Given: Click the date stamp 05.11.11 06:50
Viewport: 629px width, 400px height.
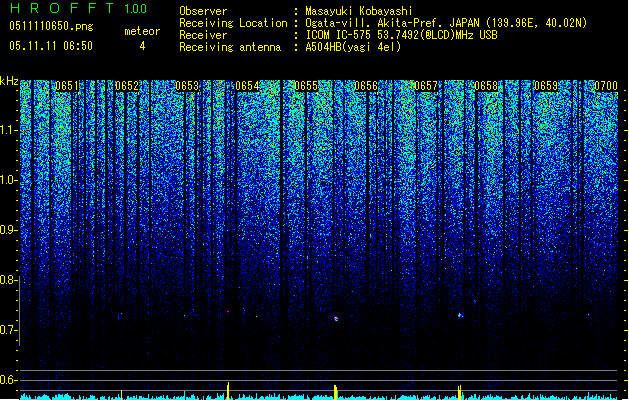Looking at the screenshot, I should (x=51, y=46).
